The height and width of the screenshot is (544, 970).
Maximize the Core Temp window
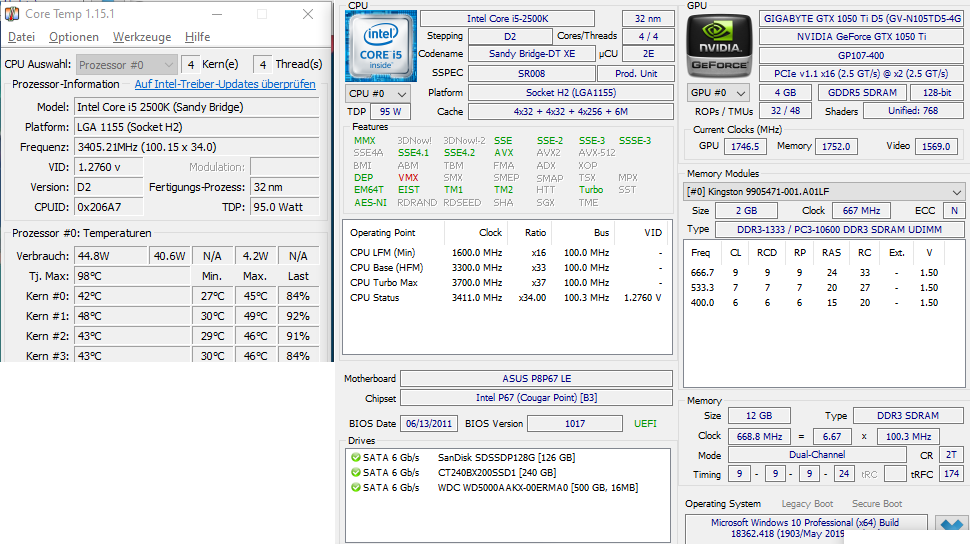click(262, 14)
